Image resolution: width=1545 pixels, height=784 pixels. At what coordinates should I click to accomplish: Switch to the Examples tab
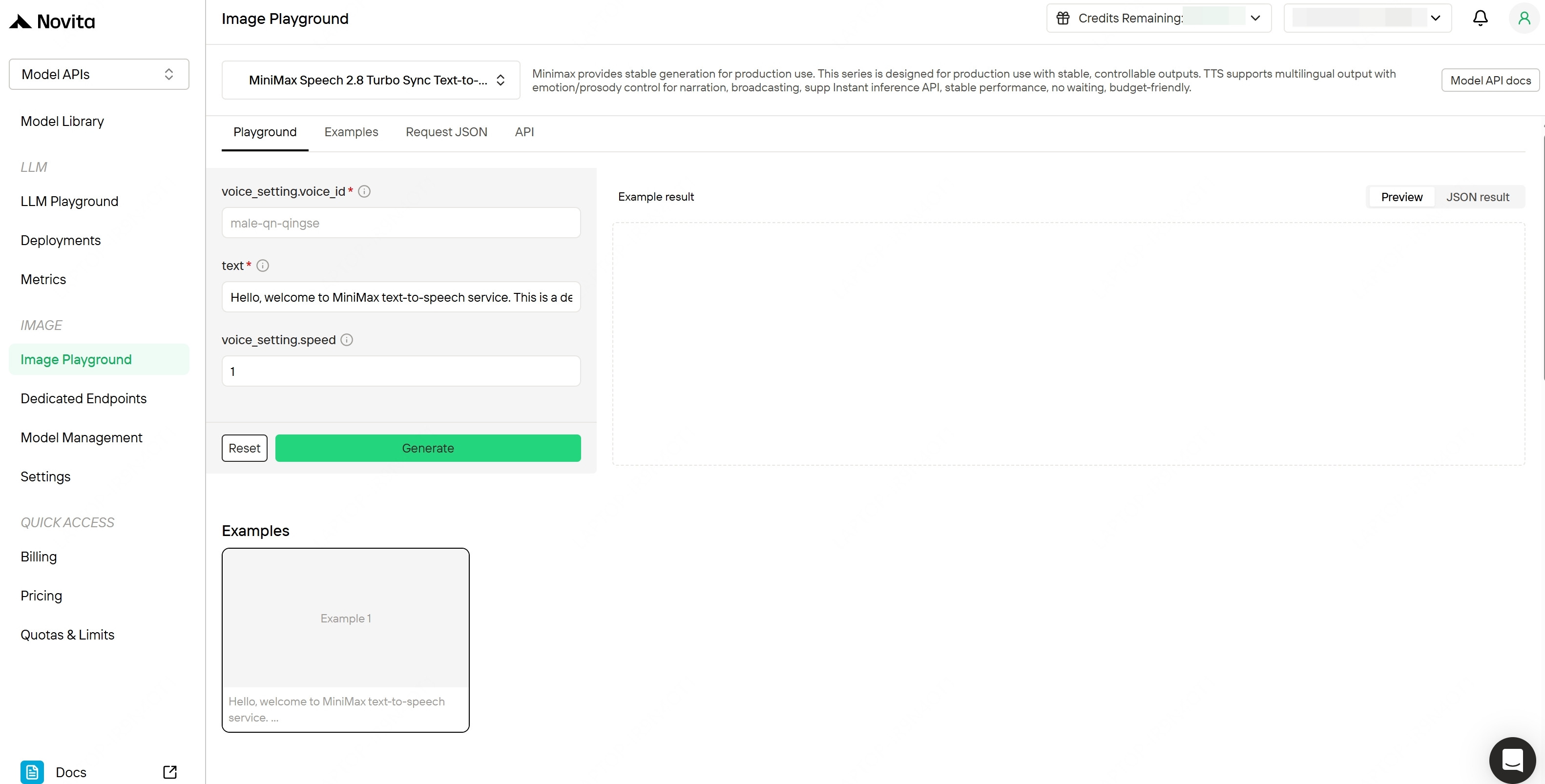[351, 132]
